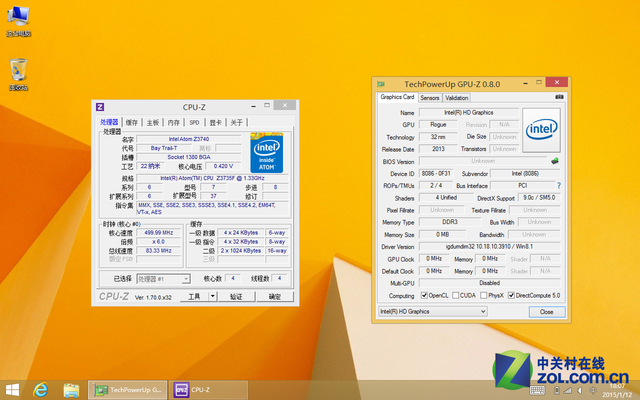This screenshot has height=400, width=640.
Task: Click the volume speaker tray icon
Action: point(580,390)
